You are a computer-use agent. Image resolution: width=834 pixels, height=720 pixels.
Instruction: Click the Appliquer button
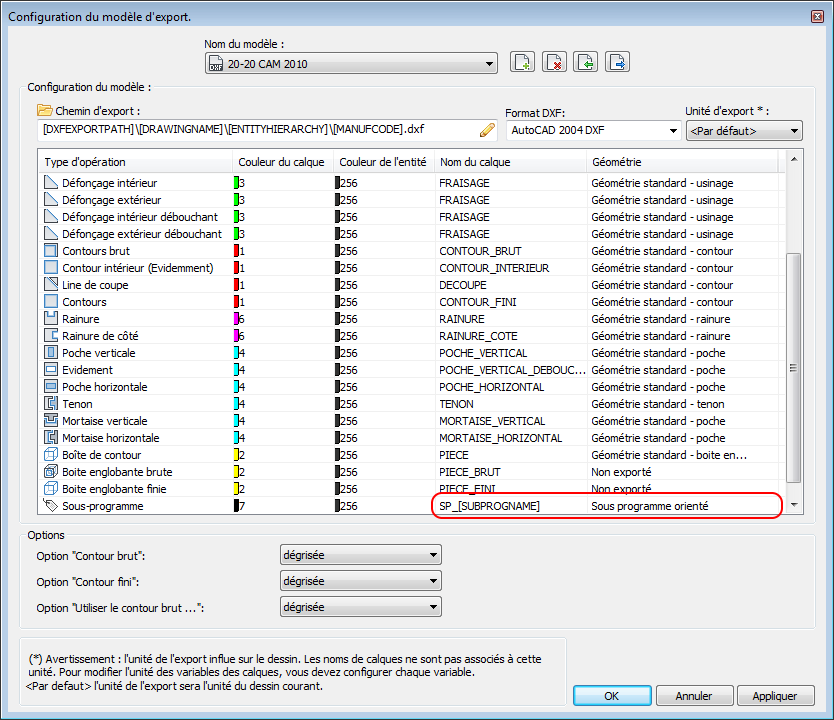click(x=774, y=696)
